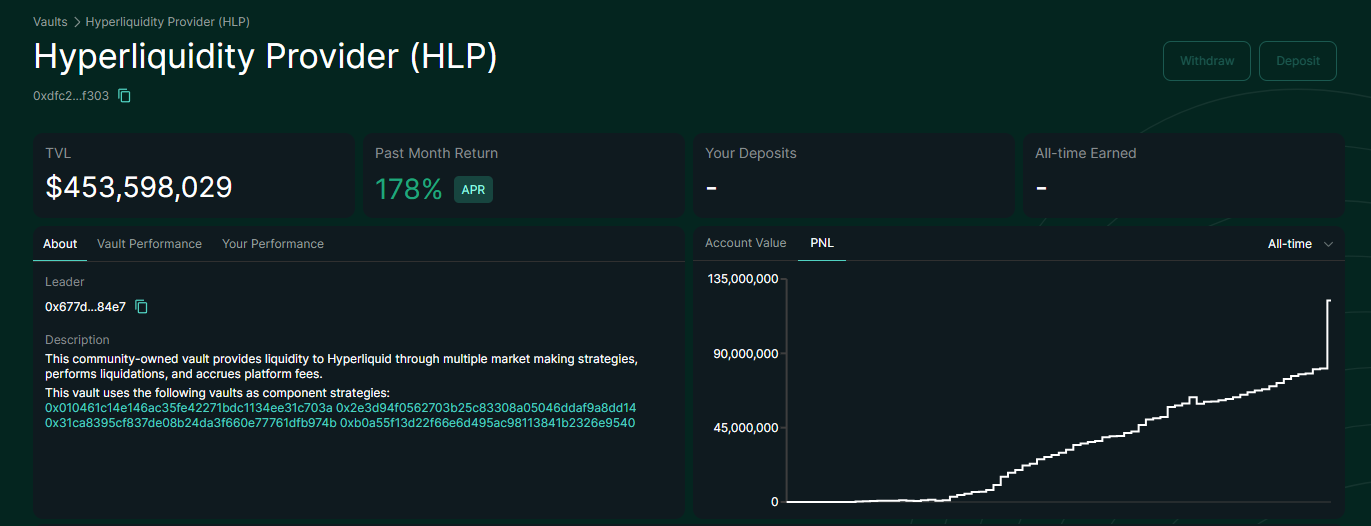Click the PNL chart's final spike

(1328, 332)
